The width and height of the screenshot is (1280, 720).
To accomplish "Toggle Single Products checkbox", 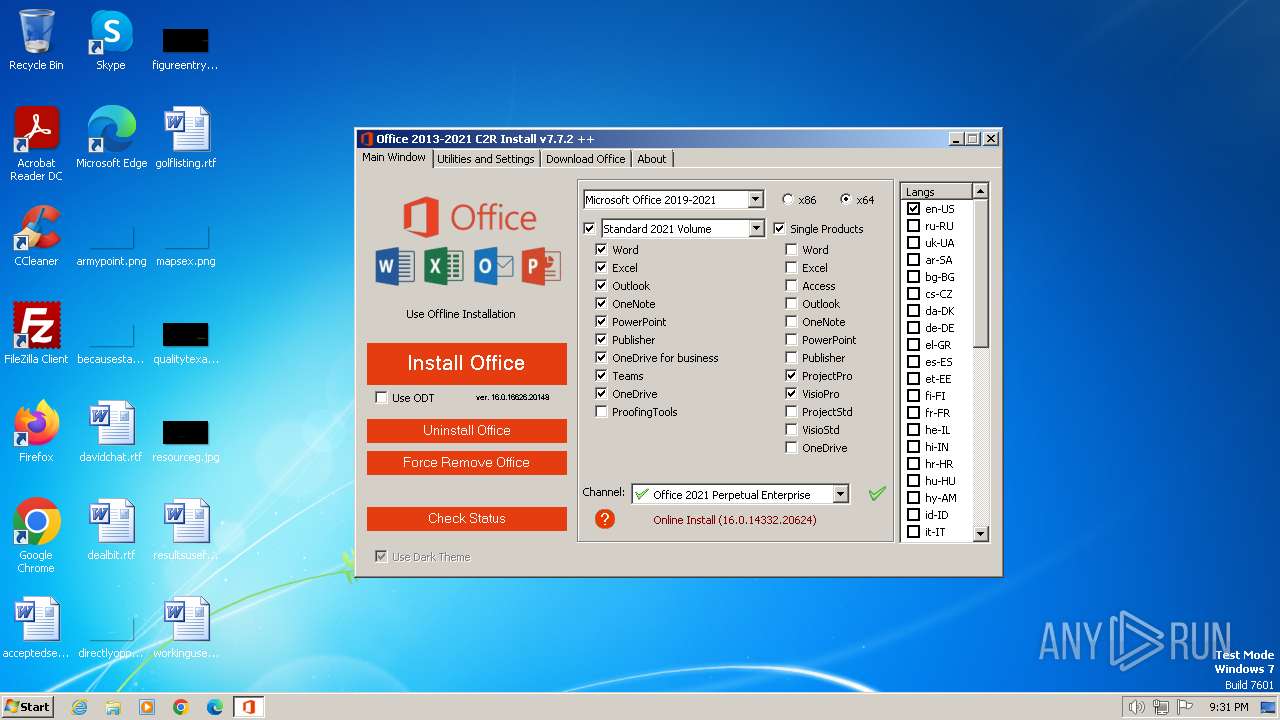I will click(780, 228).
